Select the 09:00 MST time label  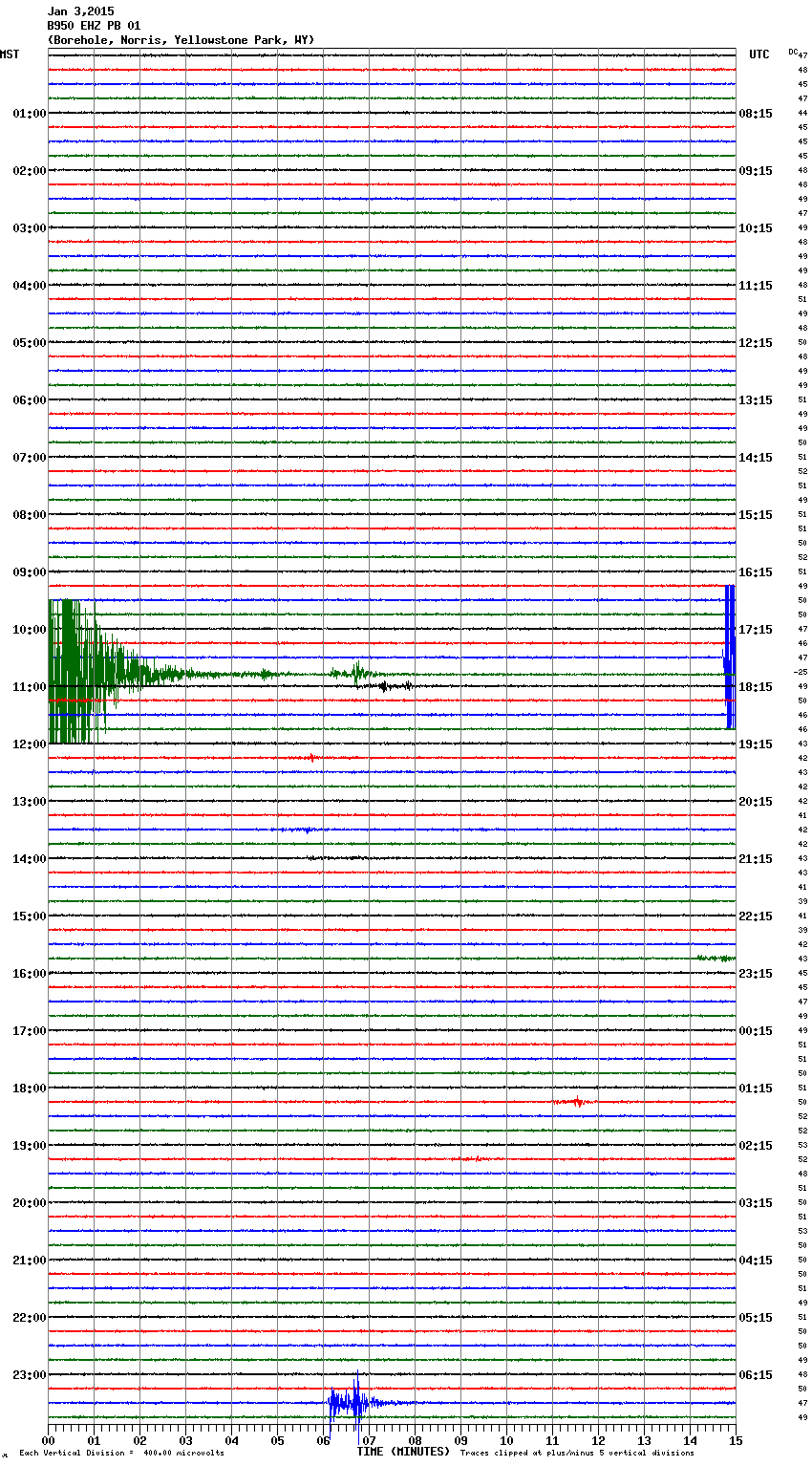point(30,572)
